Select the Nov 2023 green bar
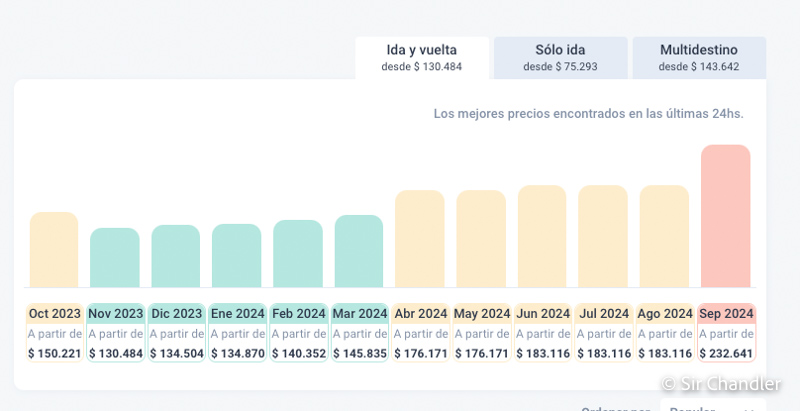Screen dimensions: 800x411 [x=115, y=258]
